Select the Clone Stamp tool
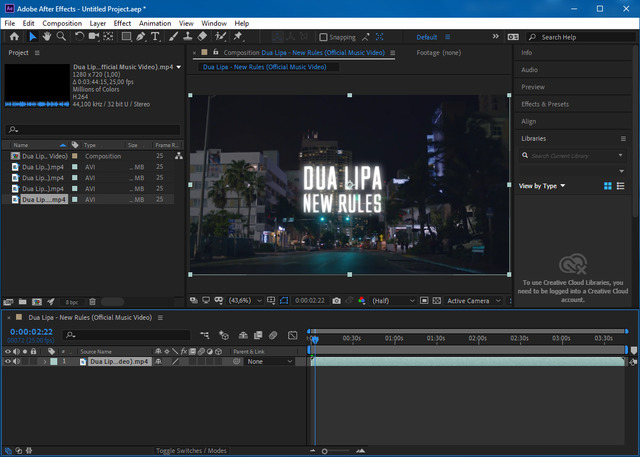Viewport: 640px width, 457px height. [x=188, y=37]
